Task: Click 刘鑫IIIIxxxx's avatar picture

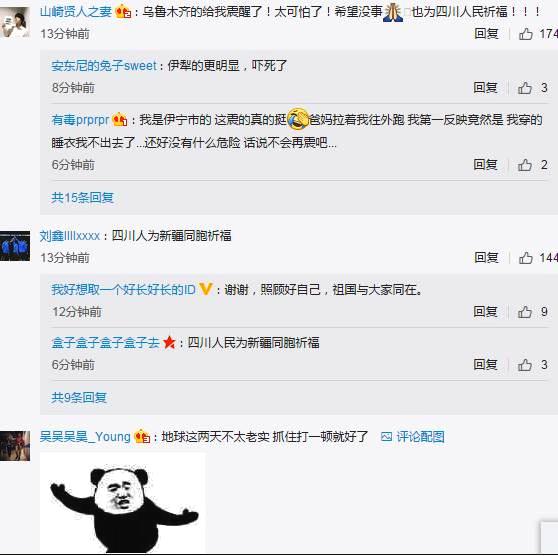Action: point(15,246)
